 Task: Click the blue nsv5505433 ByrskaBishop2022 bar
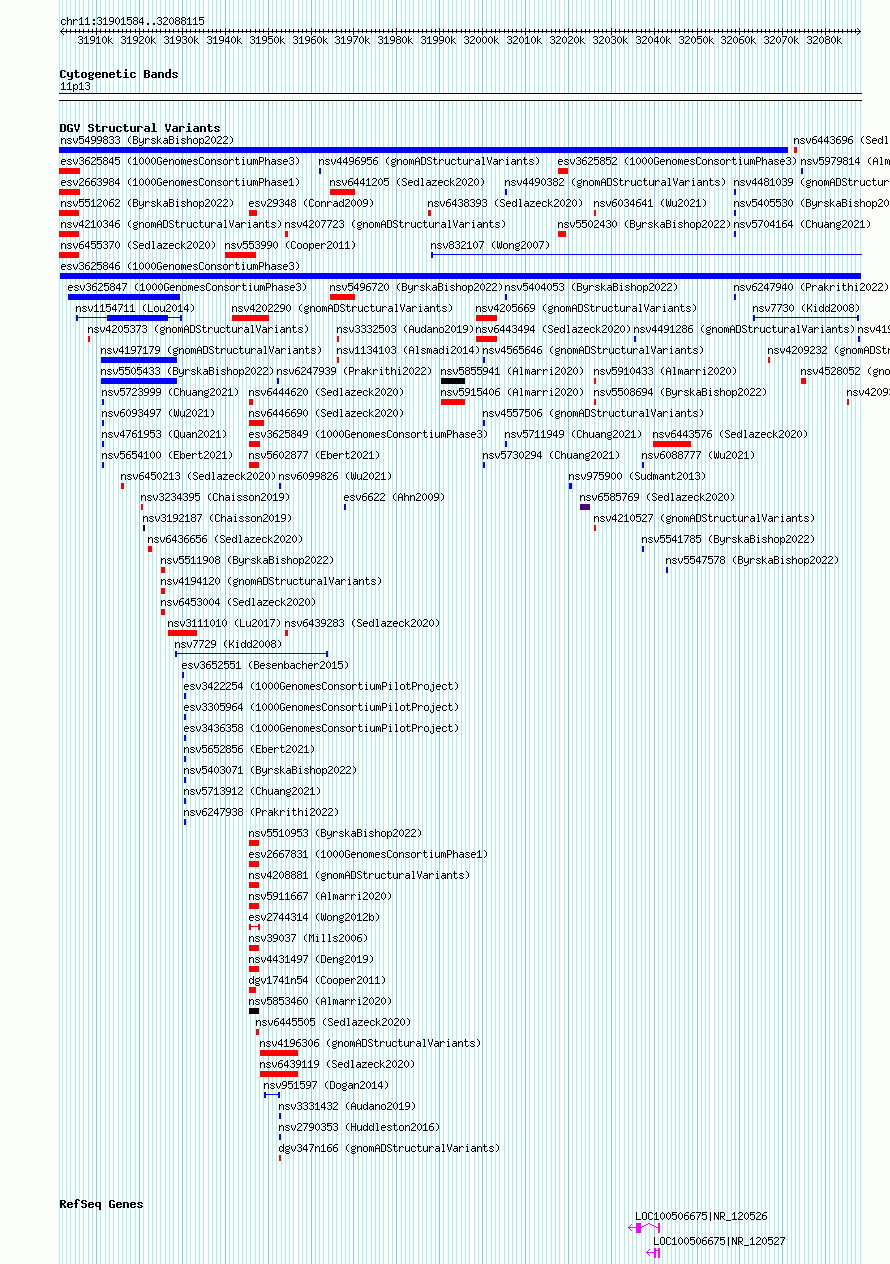(139, 381)
